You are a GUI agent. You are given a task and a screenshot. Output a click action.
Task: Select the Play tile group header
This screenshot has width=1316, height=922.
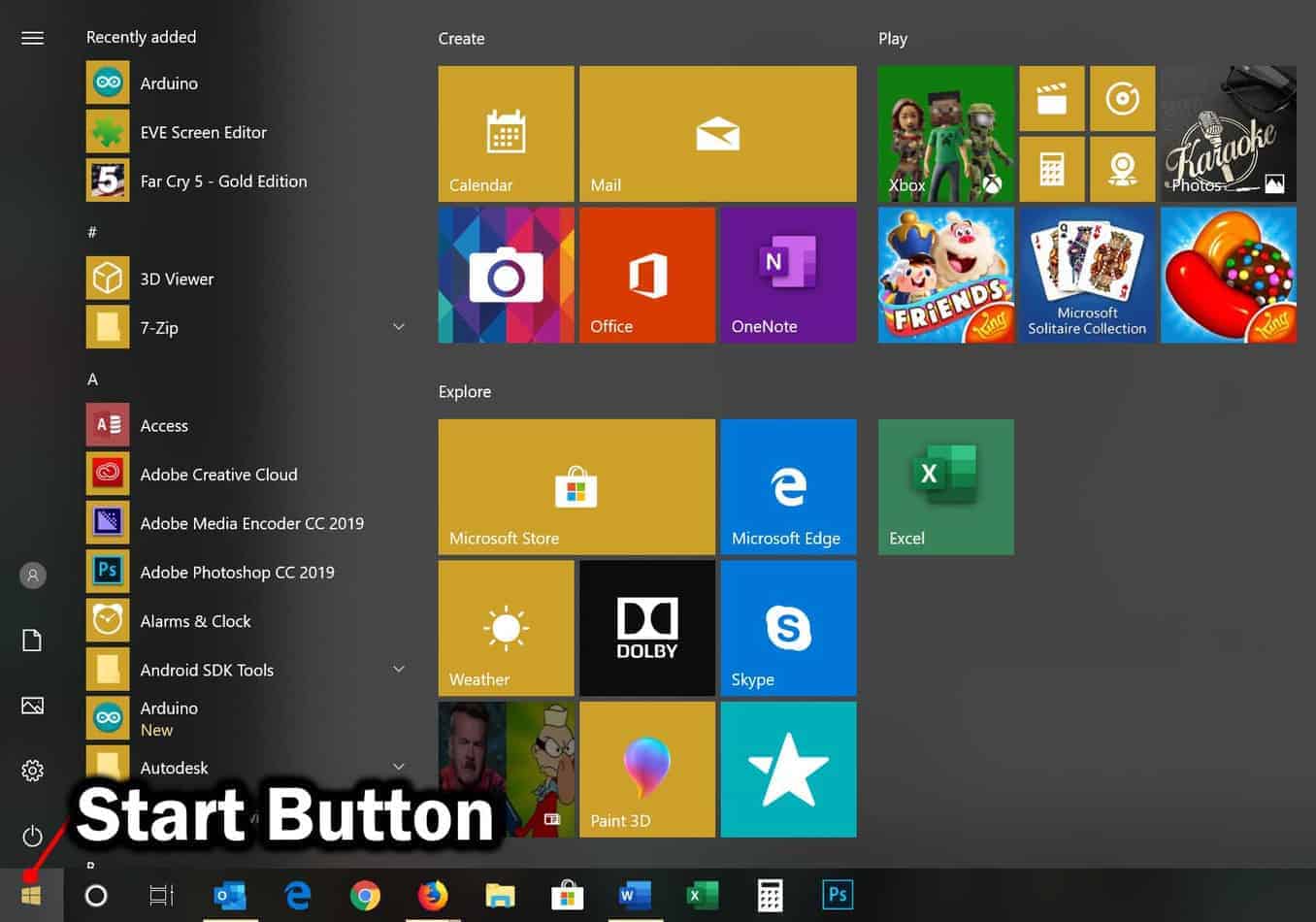click(x=893, y=39)
